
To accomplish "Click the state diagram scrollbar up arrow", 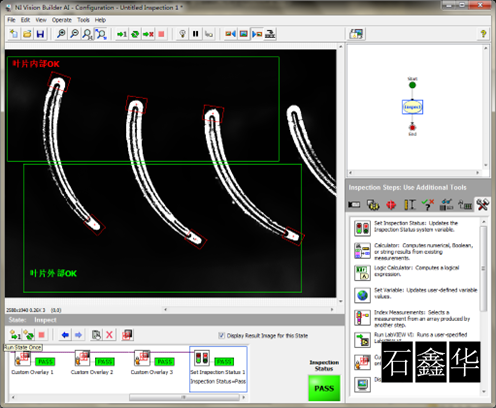I will (486, 48).
